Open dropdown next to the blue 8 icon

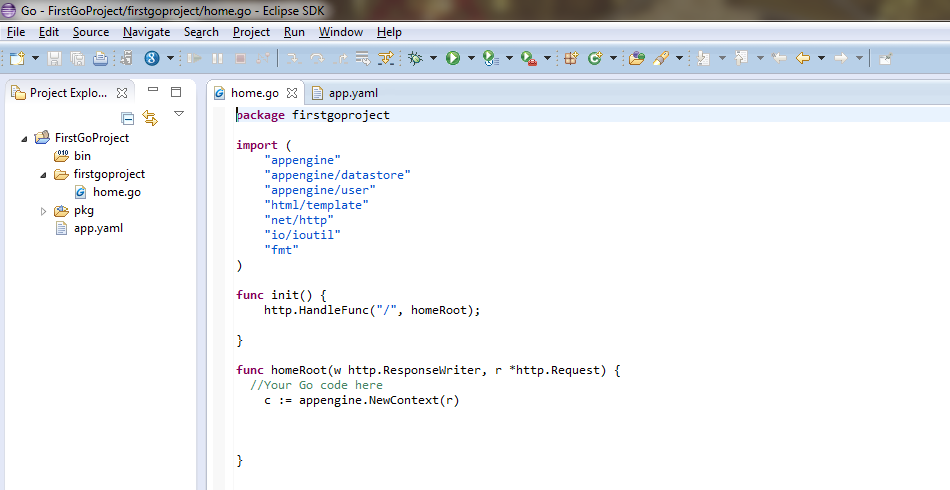pyautogui.click(x=170, y=58)
